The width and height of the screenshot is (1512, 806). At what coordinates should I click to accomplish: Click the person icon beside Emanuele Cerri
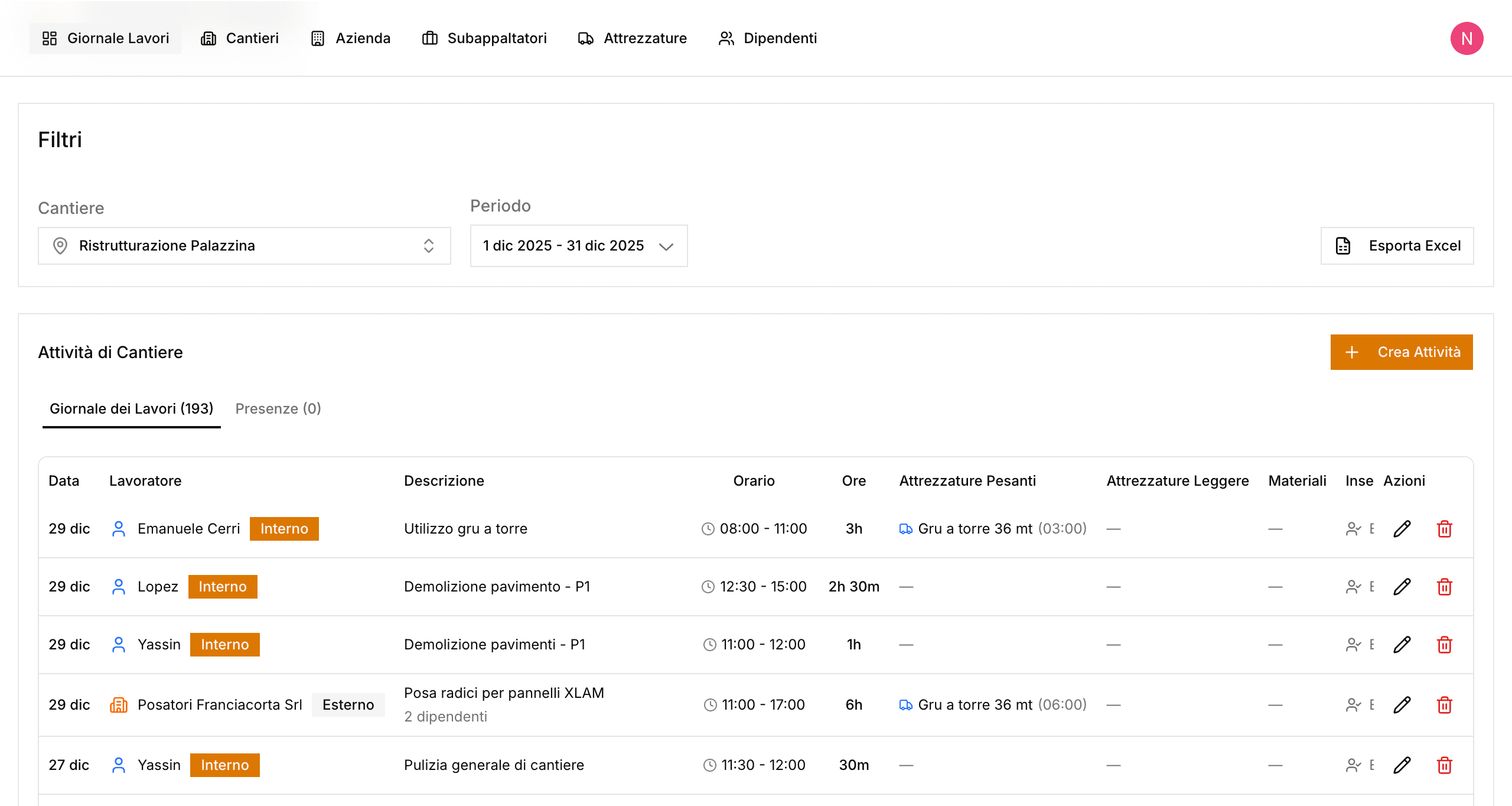pyautogui.click(x=119, y=529)
